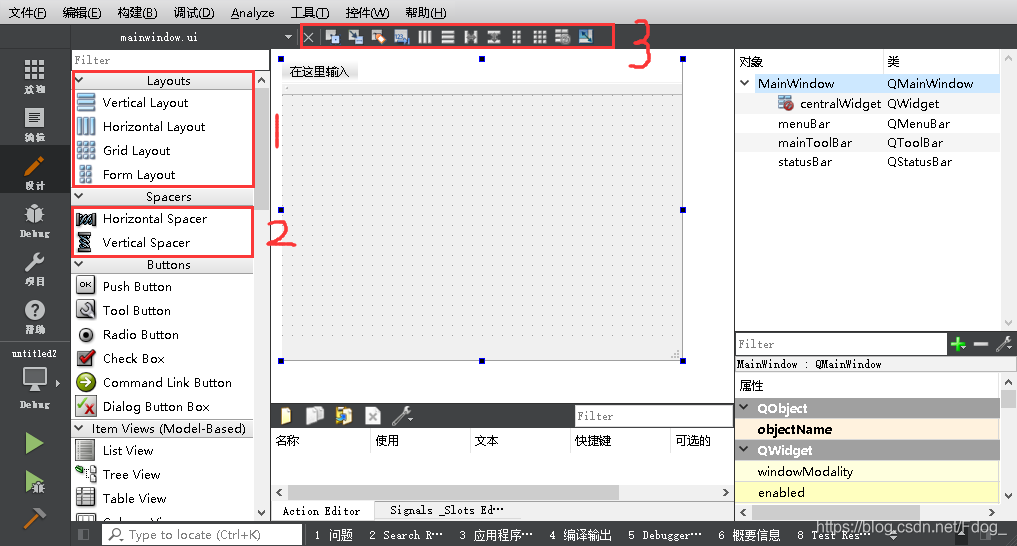Apply Lay Out Vertically from the toolbar
The width and height of the screenshot is (1017, 546).
pos(448,37)
